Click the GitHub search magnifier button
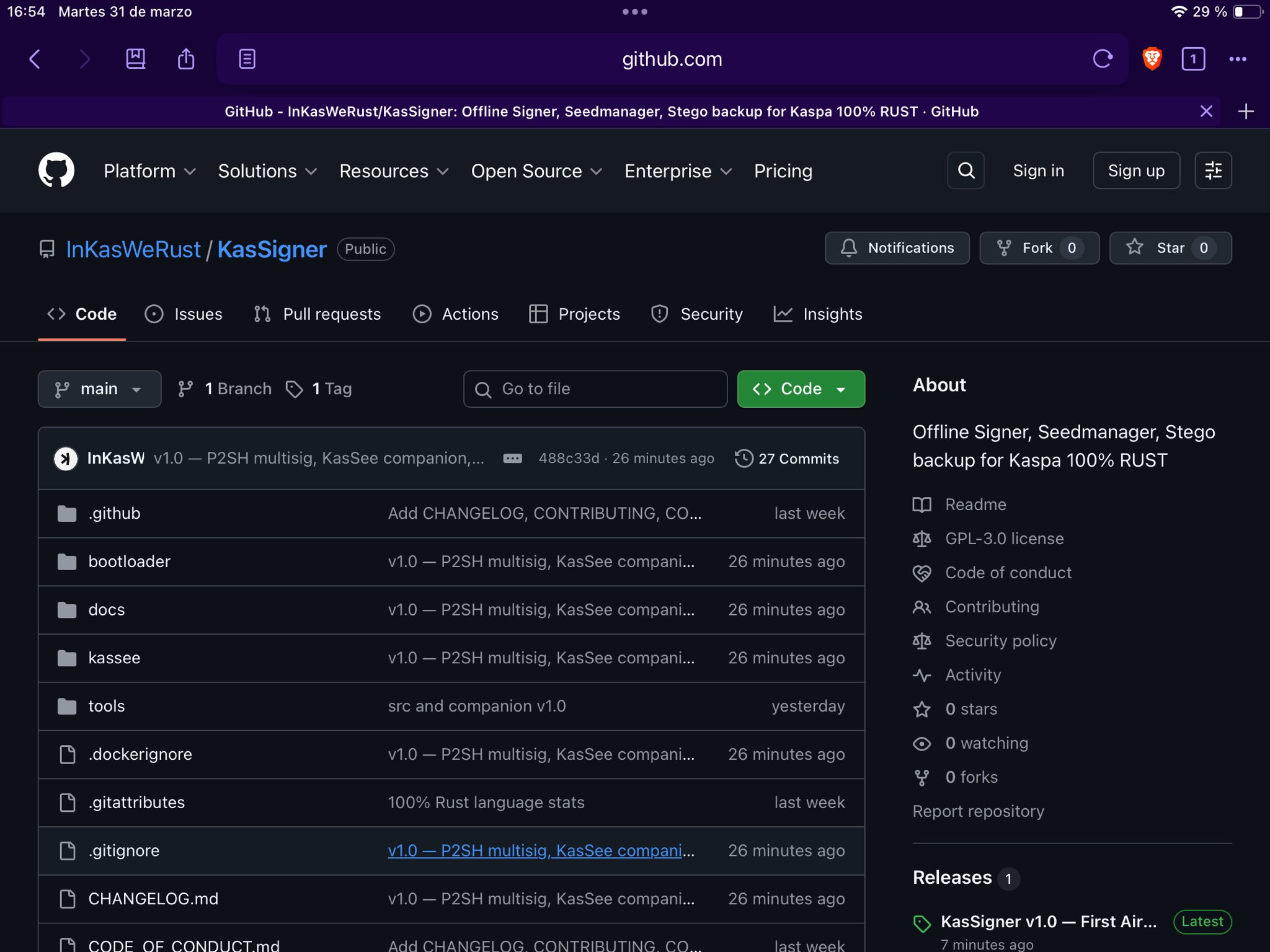Image resolution: width=1270 pixels, height=952 pixels. point(966,170)
